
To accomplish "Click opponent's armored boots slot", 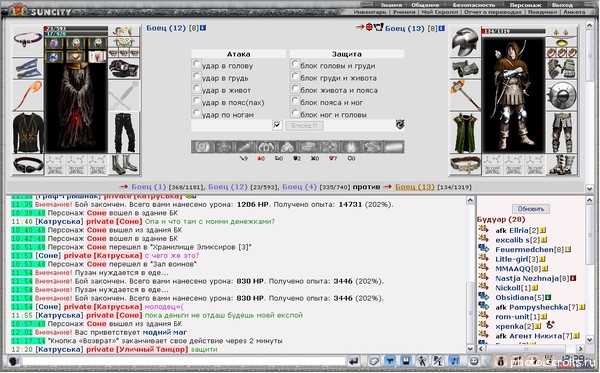I will pyautogui.click(x=561, y=165).
